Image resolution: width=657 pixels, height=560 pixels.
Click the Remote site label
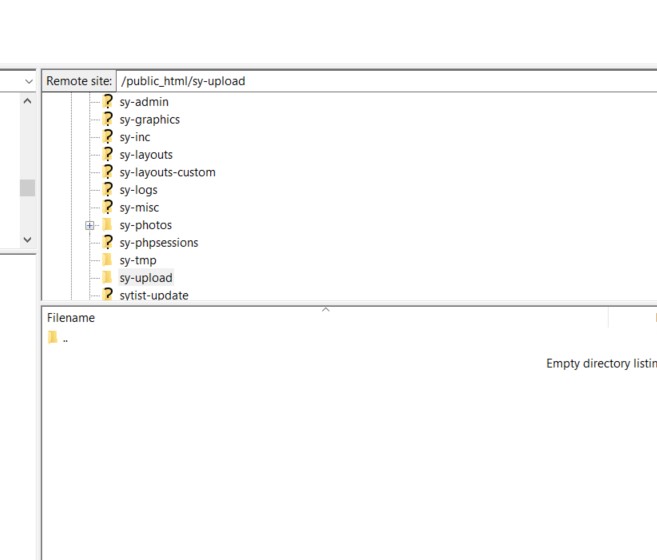[79, 81]
